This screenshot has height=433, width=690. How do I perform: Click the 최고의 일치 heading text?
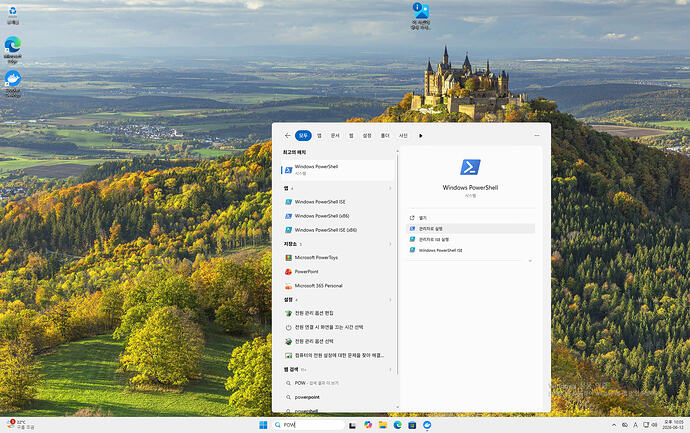click(x=294, y=152)
